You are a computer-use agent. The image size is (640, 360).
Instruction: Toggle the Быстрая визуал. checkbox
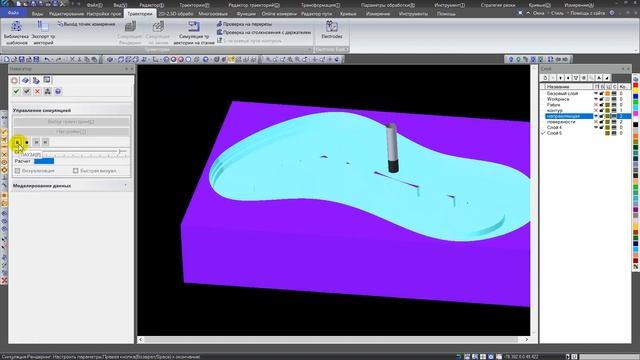(x=76, y=171)
